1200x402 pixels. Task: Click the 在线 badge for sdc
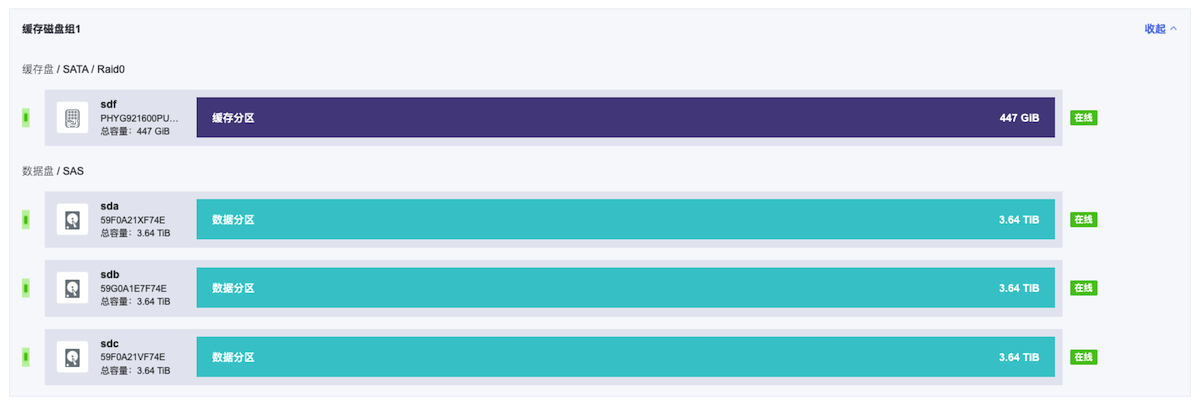1084,357
